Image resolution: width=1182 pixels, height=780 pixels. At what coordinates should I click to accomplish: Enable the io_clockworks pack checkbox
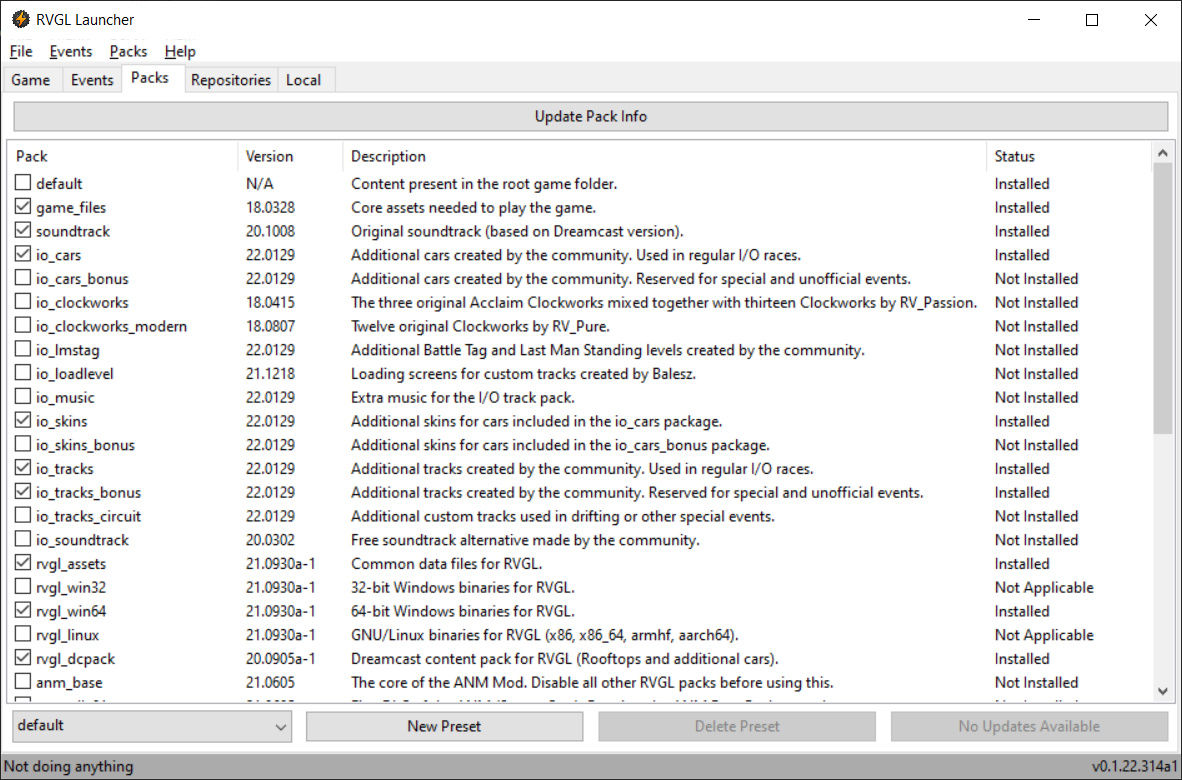(x=23, y=301)
